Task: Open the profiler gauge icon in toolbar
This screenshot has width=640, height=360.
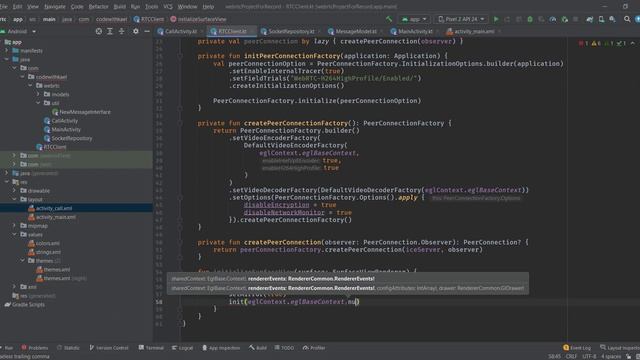Action: pyautogui.click(x=553, y=19)
